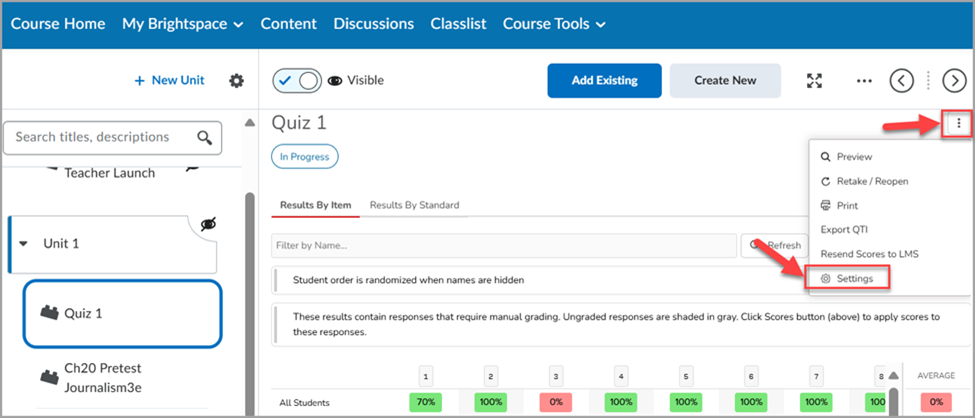Click the fullscreen expand icon

(814, 80)
